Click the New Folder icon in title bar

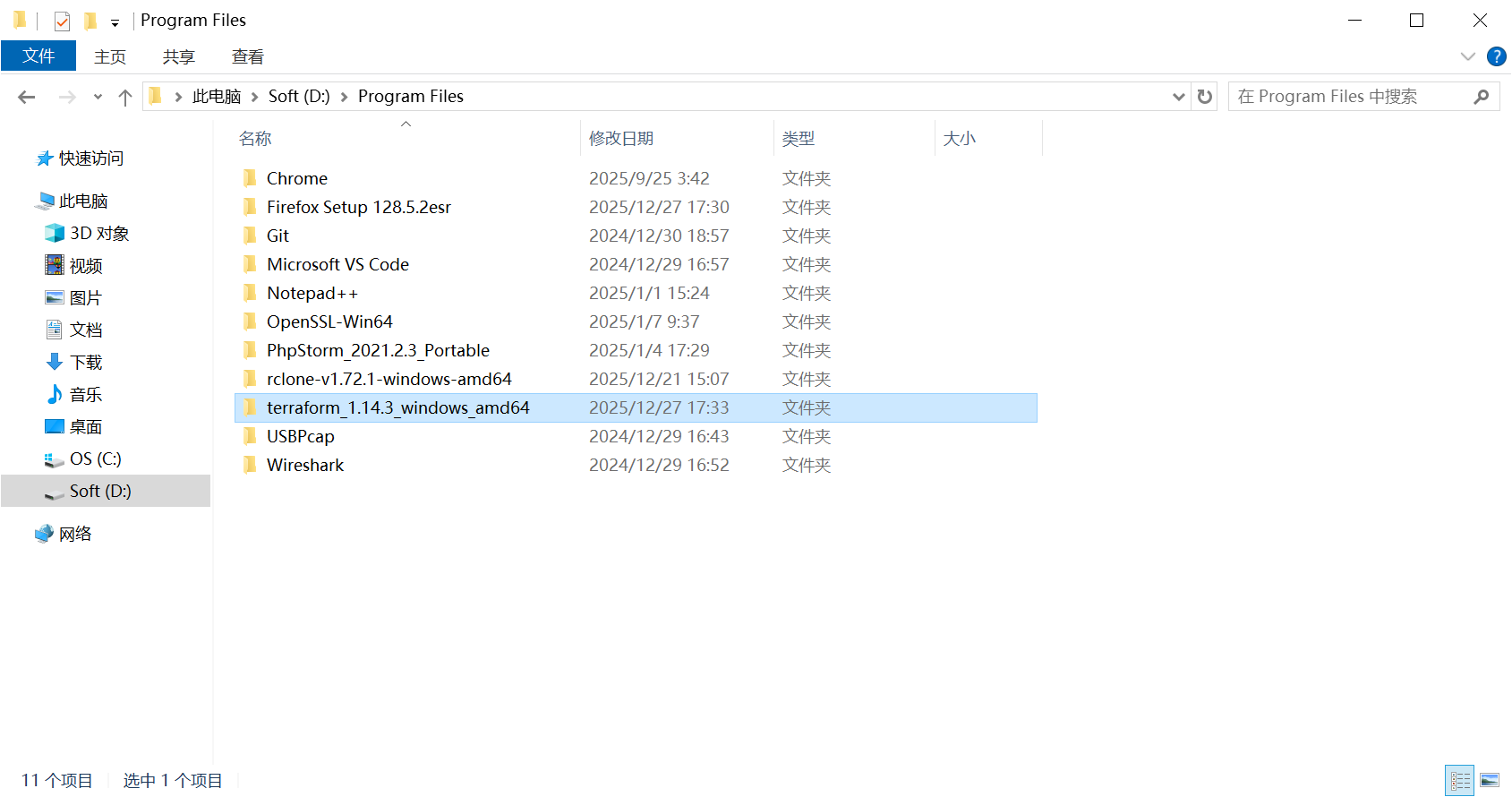(90, 21)
